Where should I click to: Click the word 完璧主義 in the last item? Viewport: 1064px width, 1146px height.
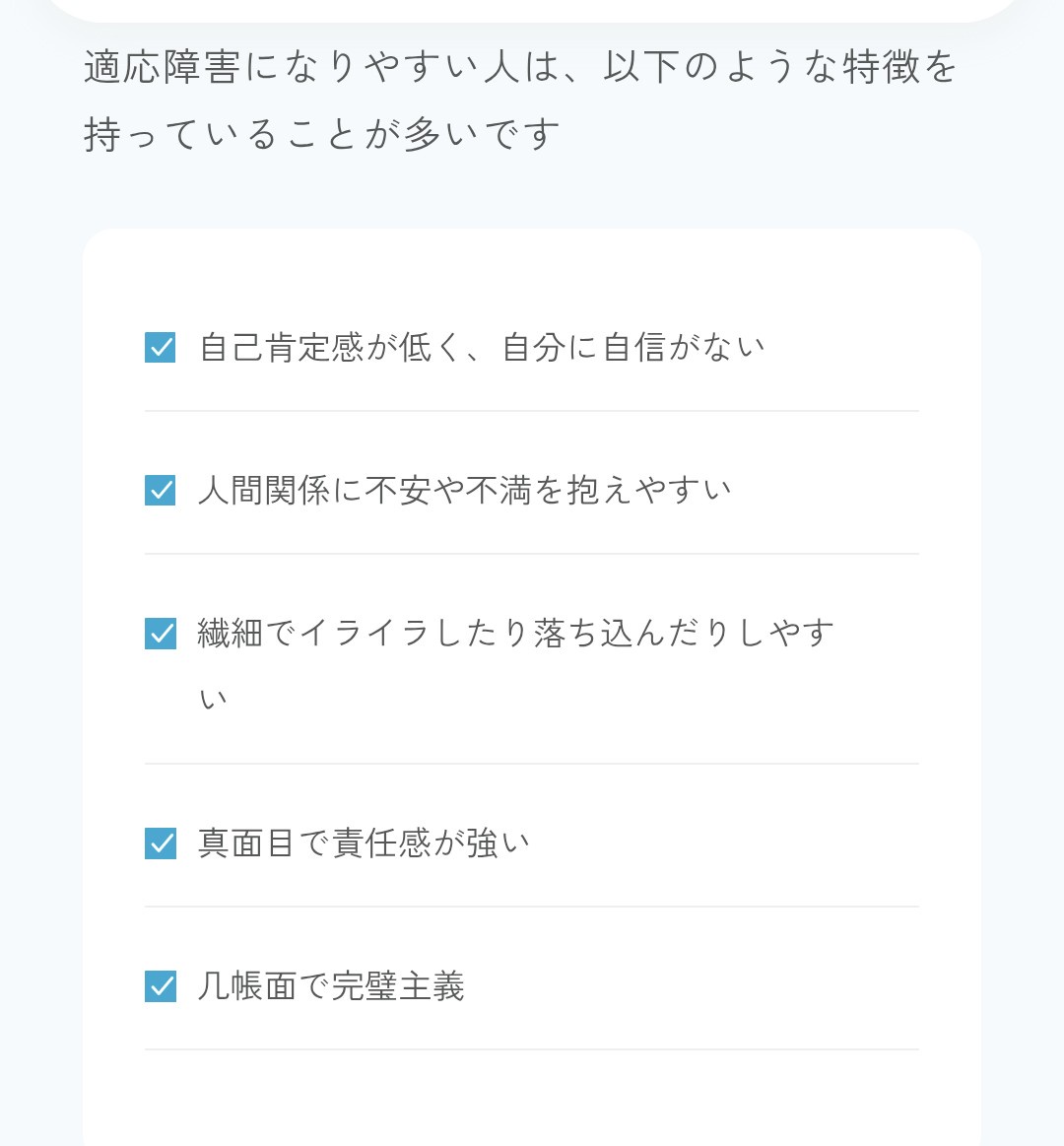point(397,986)
